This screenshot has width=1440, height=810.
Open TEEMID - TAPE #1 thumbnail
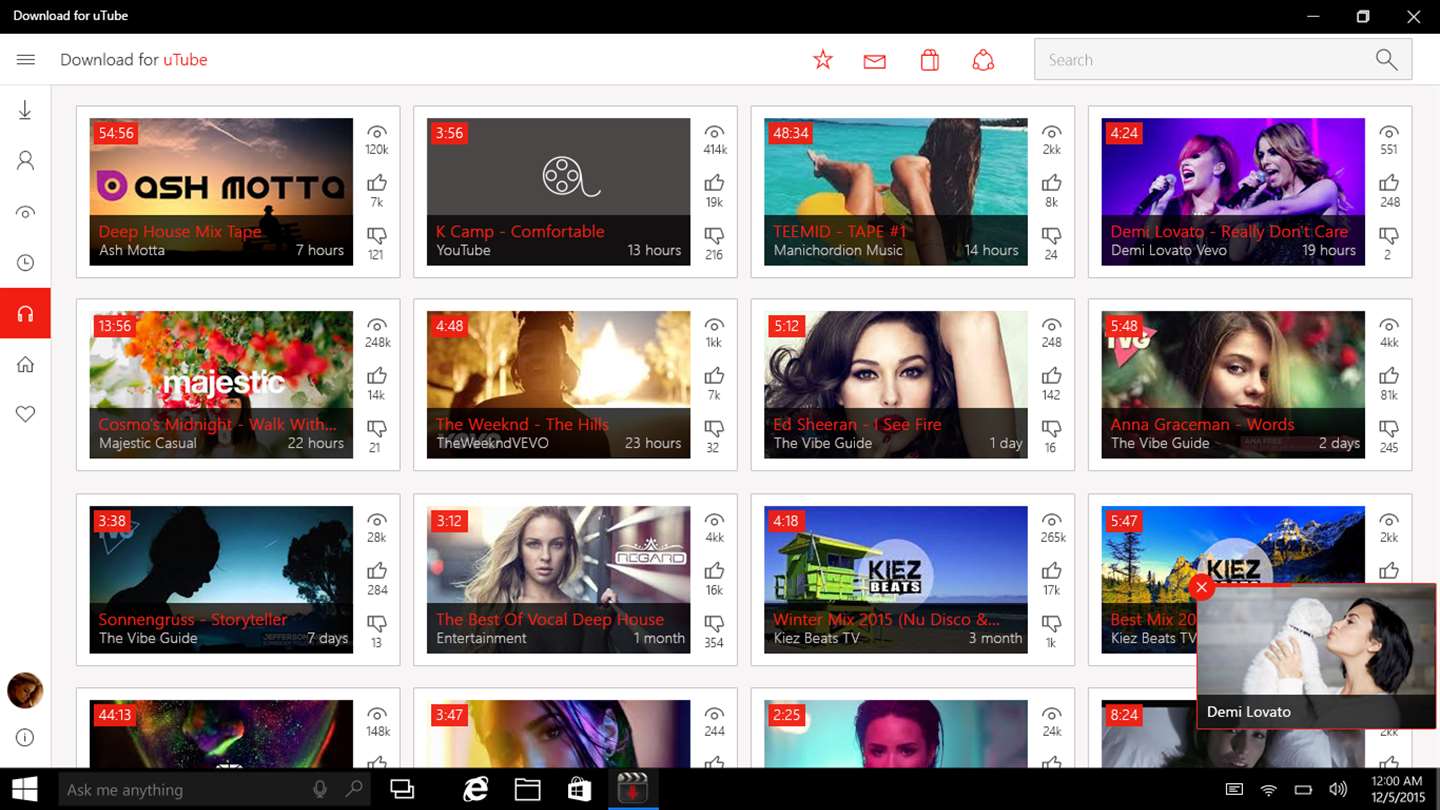tap(896, 192)
